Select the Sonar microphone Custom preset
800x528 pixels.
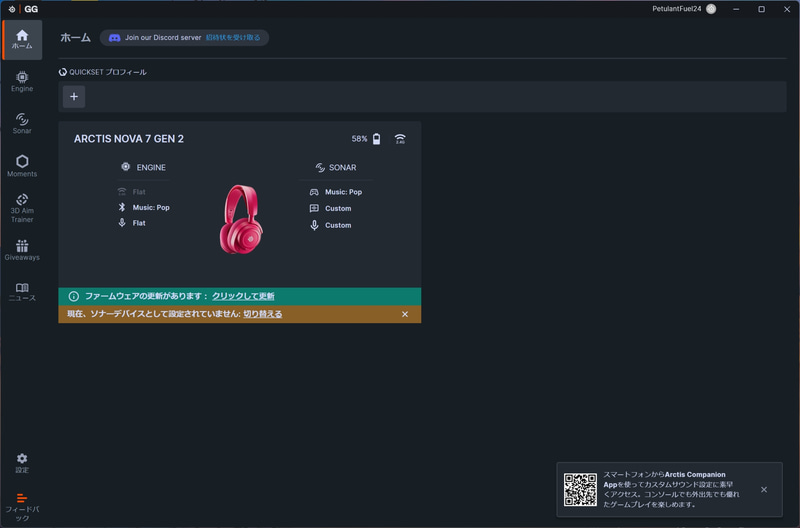pyautogui.click(x=338, y=225)
